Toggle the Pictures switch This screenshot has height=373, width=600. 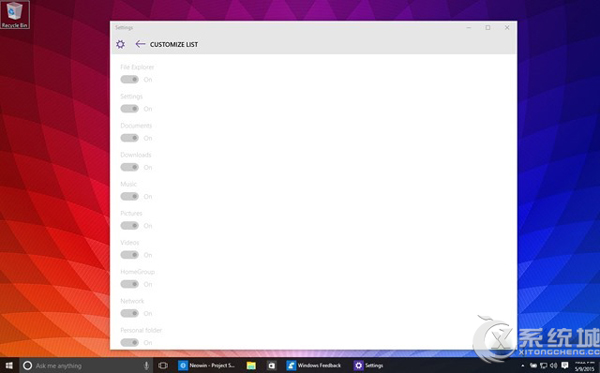[x=129, y=225]
